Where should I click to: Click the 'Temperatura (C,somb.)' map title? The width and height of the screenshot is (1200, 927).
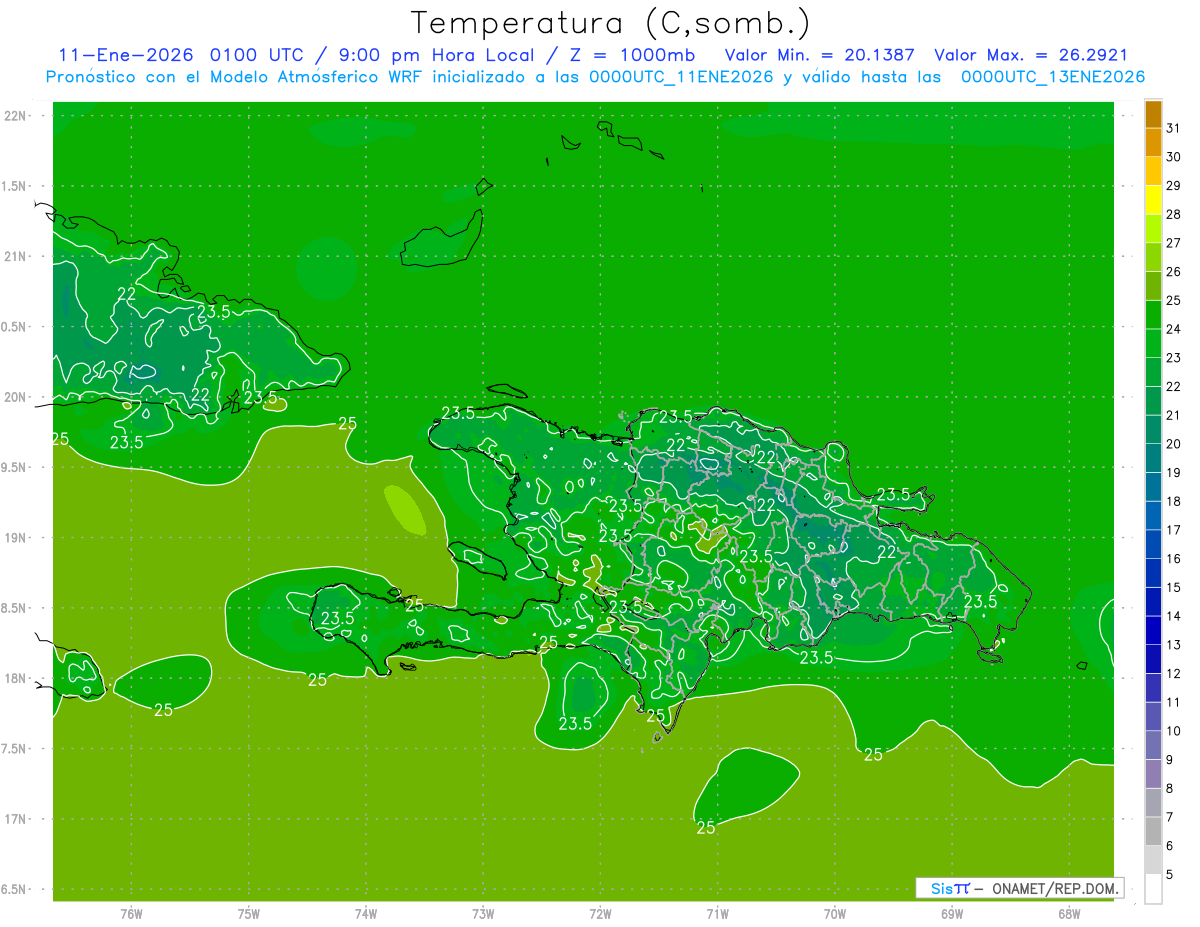[611, 23]
